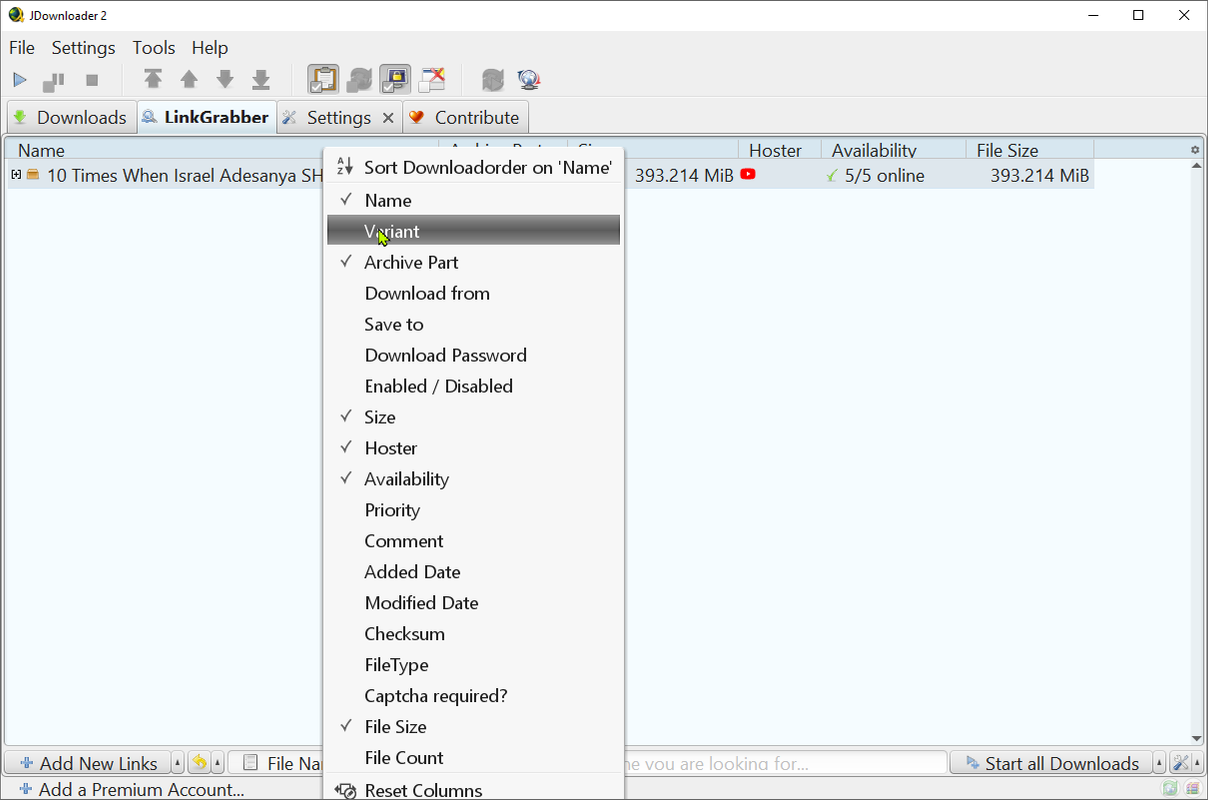Viewport: 1208px width, 800px height.
Task: Close the Settings tab with X
Action: [388, 118]
